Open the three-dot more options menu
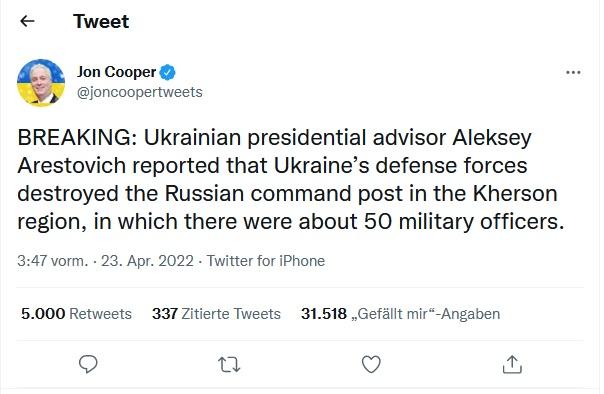This screenshot has height=394, width=604. [x=573, y=72]
